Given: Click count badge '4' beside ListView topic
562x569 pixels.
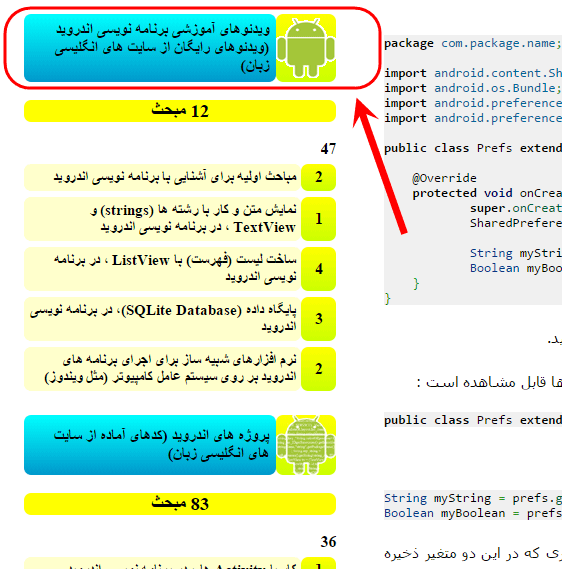Looking at the screenshot, I should [319, 269].
